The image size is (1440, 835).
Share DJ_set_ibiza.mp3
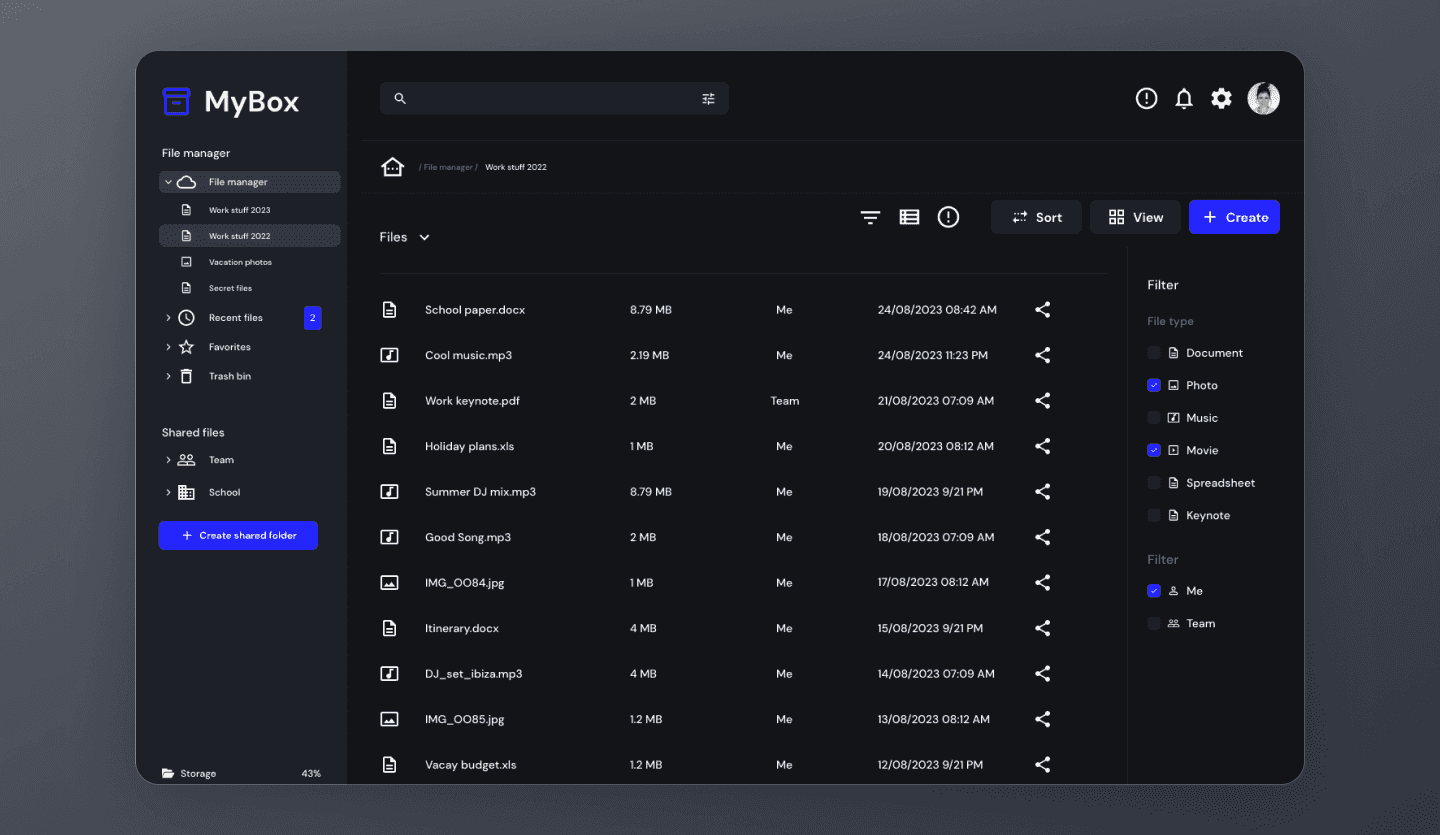pos(1042,674)
